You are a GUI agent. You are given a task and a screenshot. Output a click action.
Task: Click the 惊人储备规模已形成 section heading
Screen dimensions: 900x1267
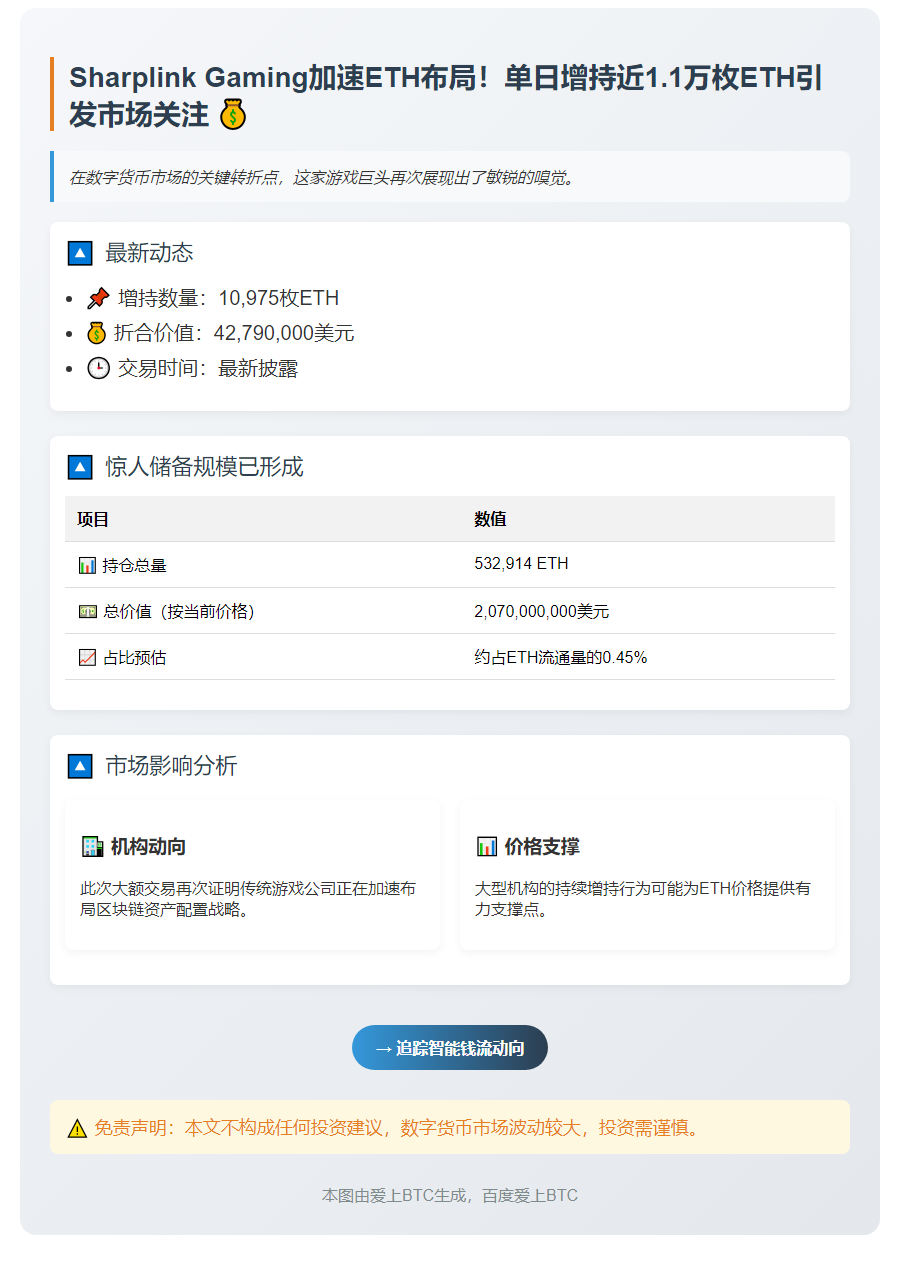point(204,467)
